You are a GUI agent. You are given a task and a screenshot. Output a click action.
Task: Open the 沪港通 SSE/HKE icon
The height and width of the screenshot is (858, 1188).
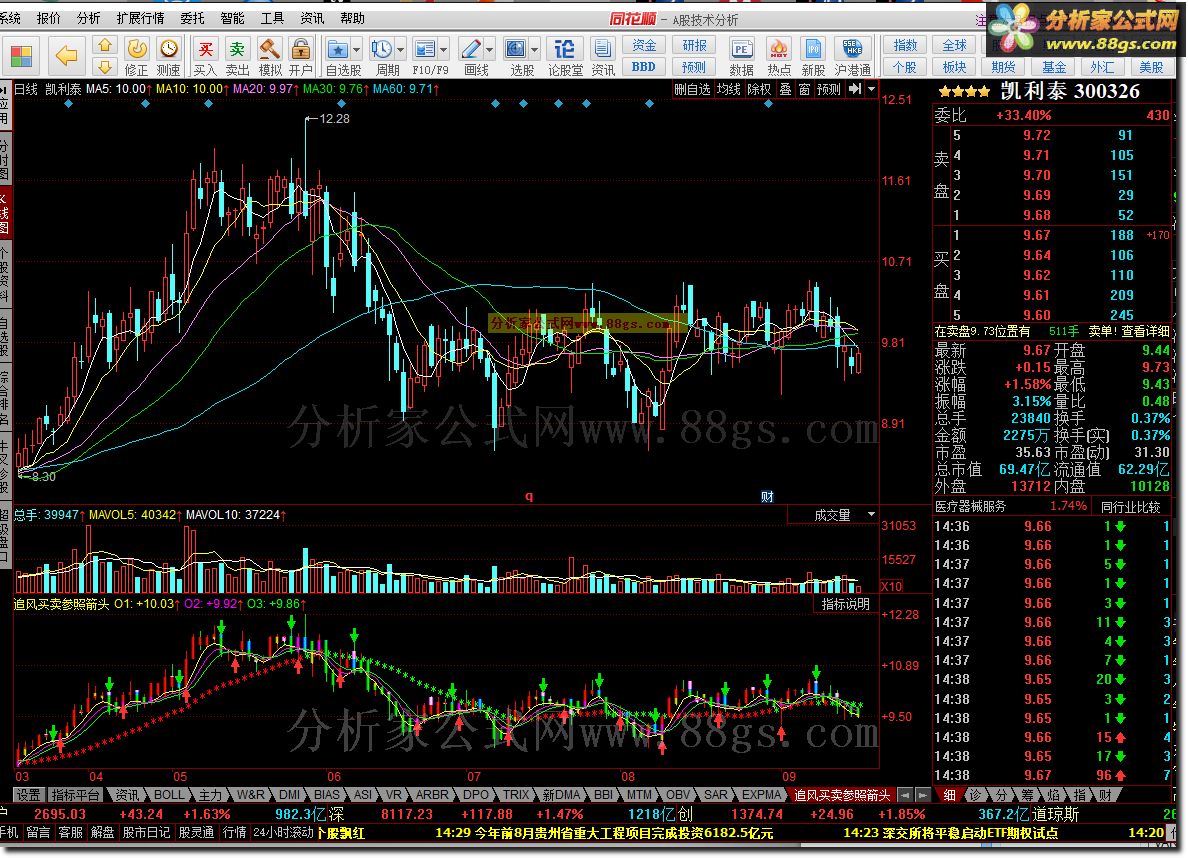[x=852, y=50]
